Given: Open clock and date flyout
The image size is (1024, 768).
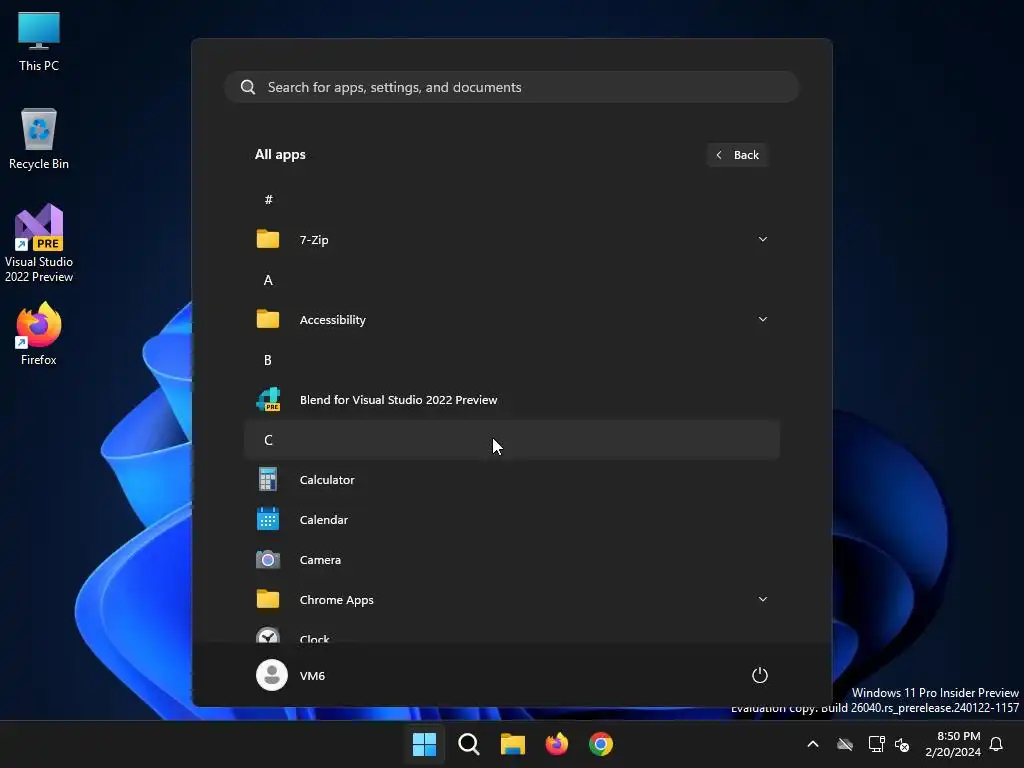Looking at the screenshot, I should 952,744.
